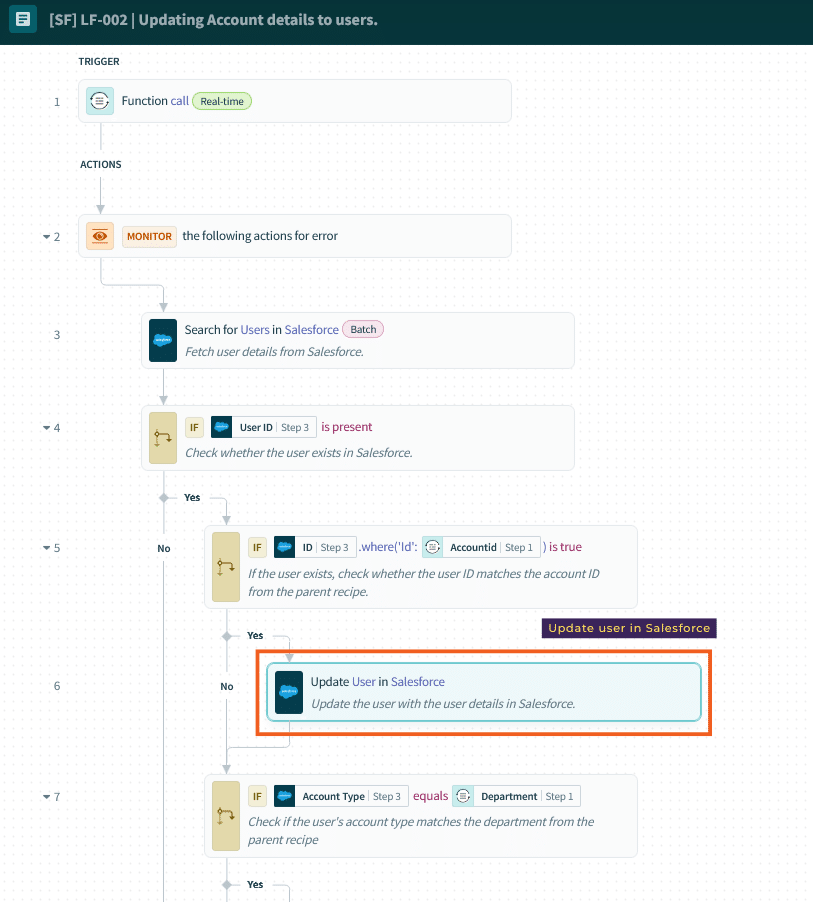
Task: Click step number 3
Action: point(57,335)
